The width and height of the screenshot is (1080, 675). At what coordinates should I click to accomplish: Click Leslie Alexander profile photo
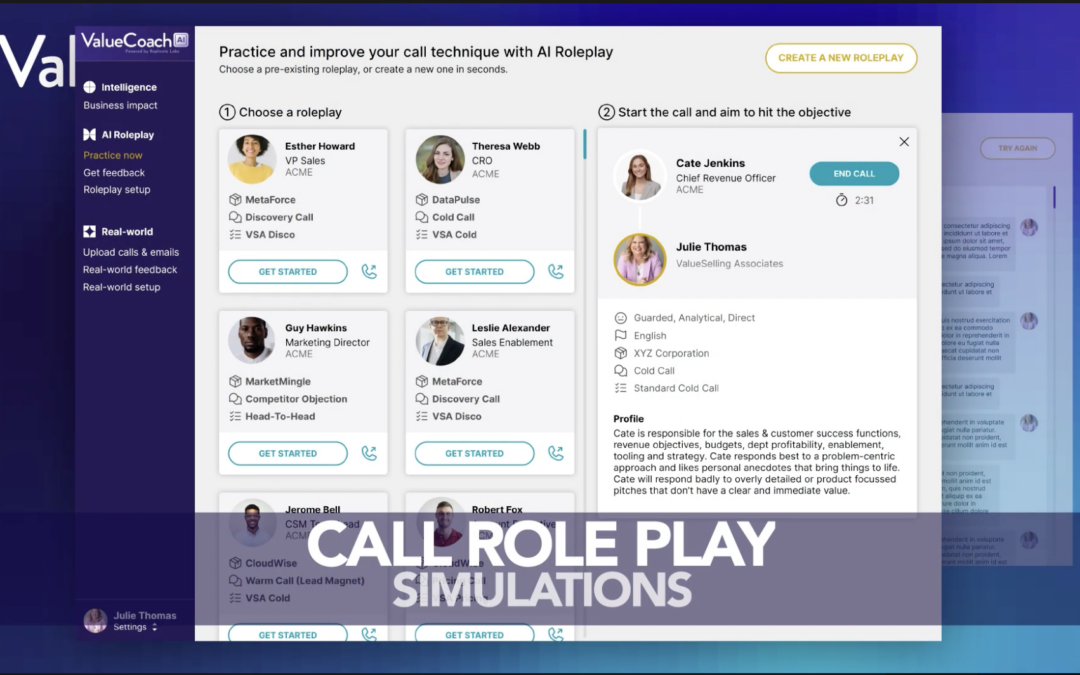pyautogui.click(x=439, y=340)
